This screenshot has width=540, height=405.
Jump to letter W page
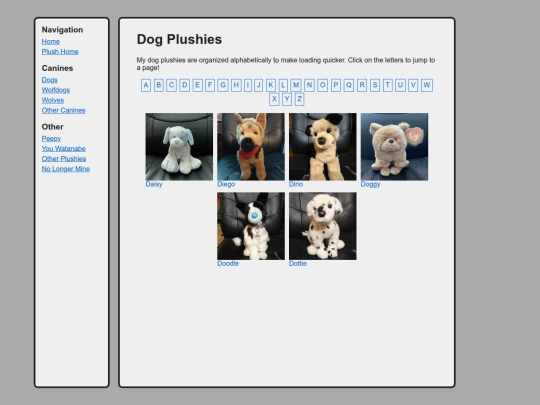point(427,85)
